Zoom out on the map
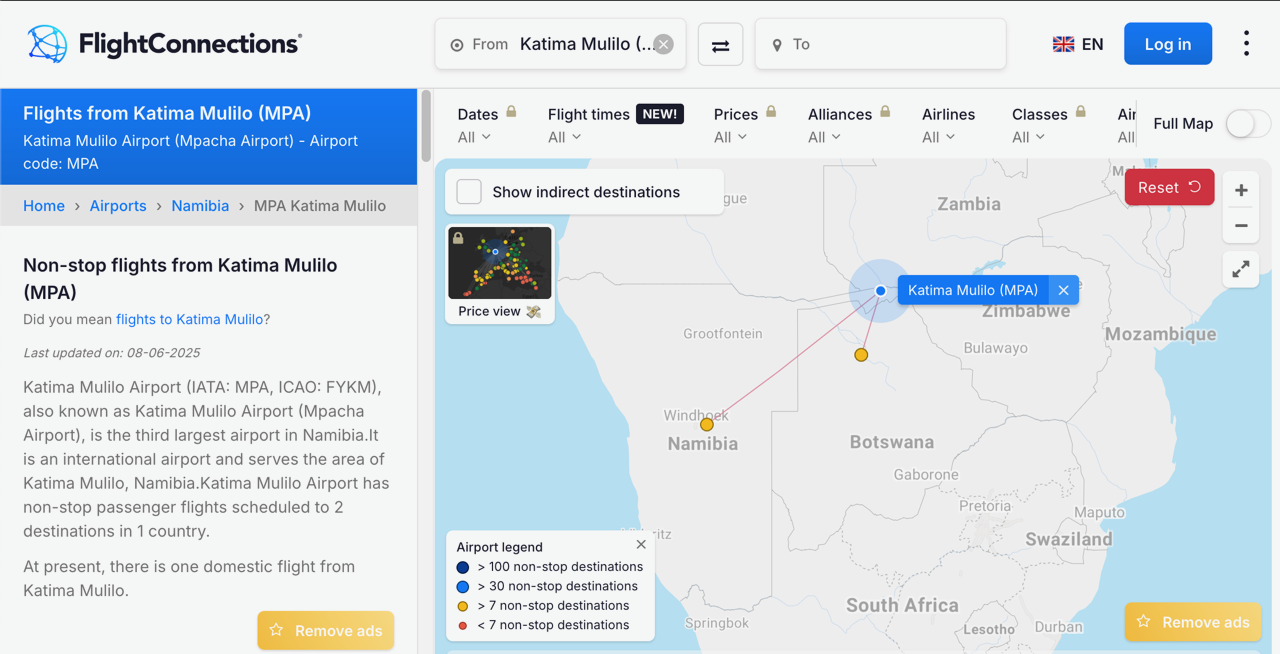The width and height of the screenshot is (1280, 654). [1241, 226]
